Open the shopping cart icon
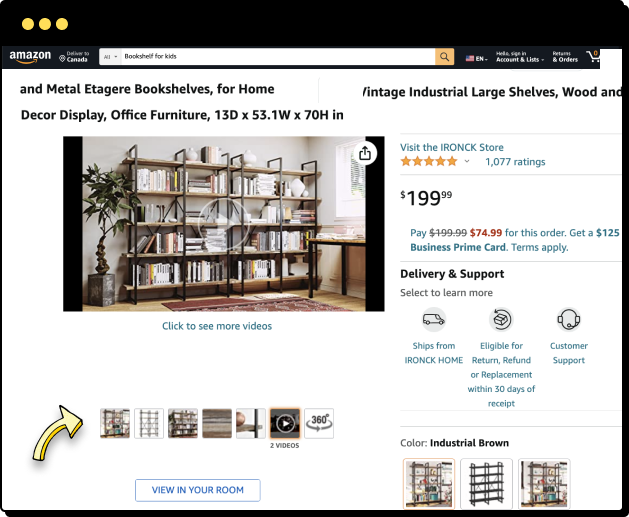 [x=592, y=56]
